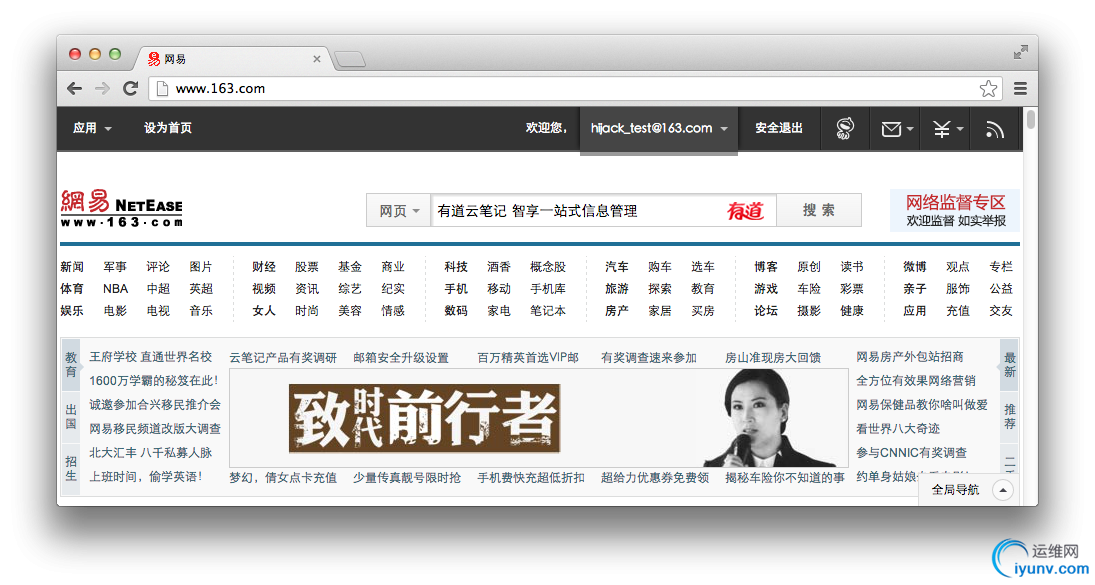This screenshot has height=585, width=1095.
Task: Open the 体育 navigation item
Action: [x=72, y=288]
